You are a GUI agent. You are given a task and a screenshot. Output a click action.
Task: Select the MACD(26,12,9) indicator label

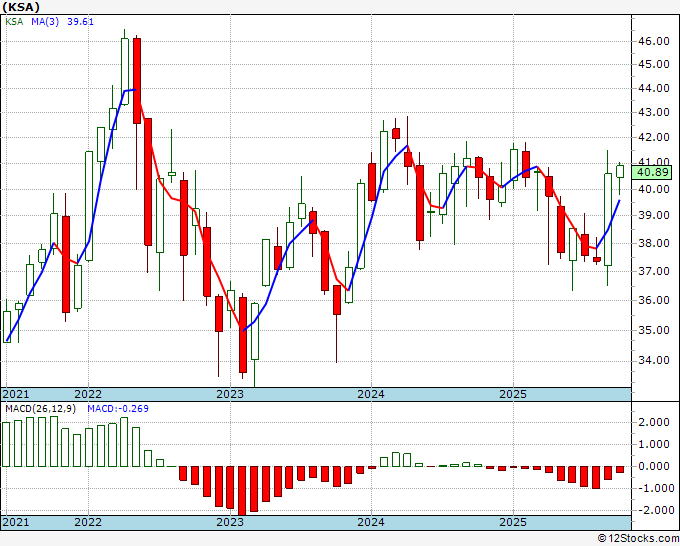pyautogui.click(x=40, y=409)
